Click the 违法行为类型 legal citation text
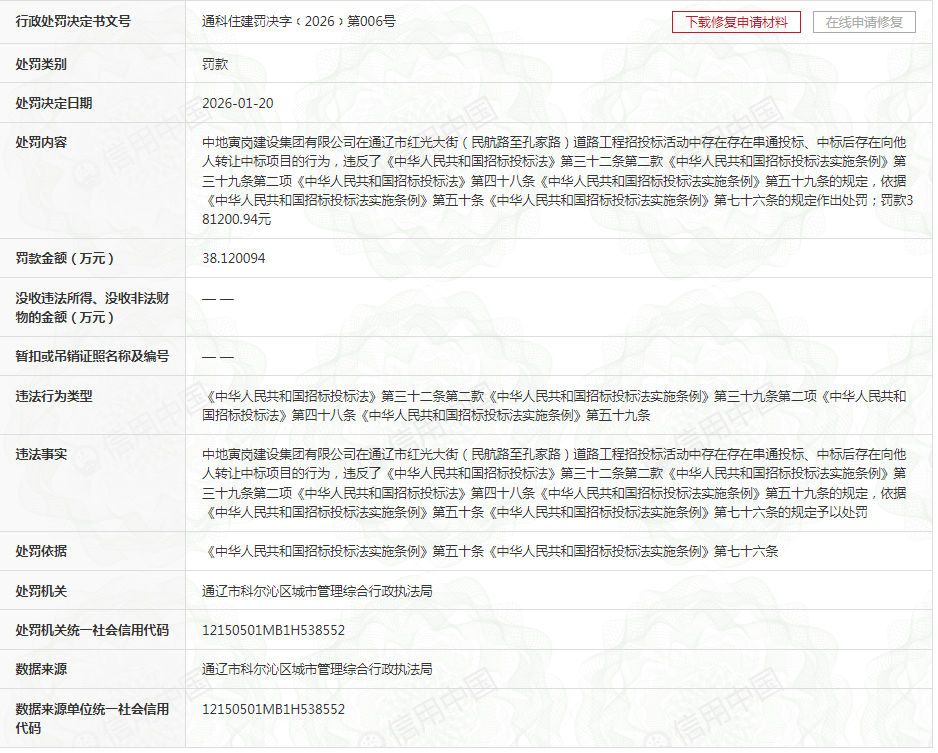 [x=554, y=405]
